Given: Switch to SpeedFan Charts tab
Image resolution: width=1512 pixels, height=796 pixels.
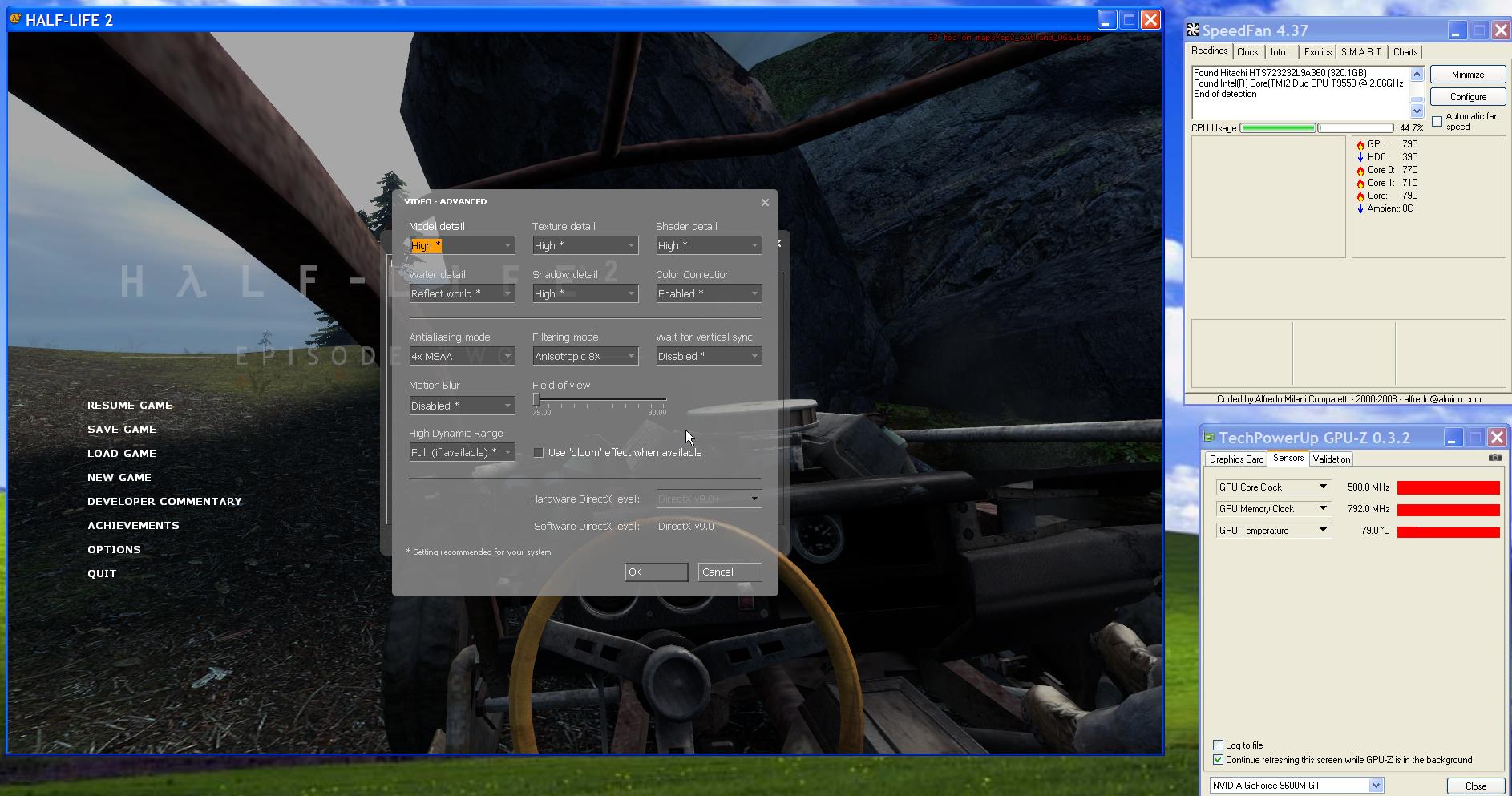Looking at the screenshot, I should pyautogui.click(x=1405, y=52).
